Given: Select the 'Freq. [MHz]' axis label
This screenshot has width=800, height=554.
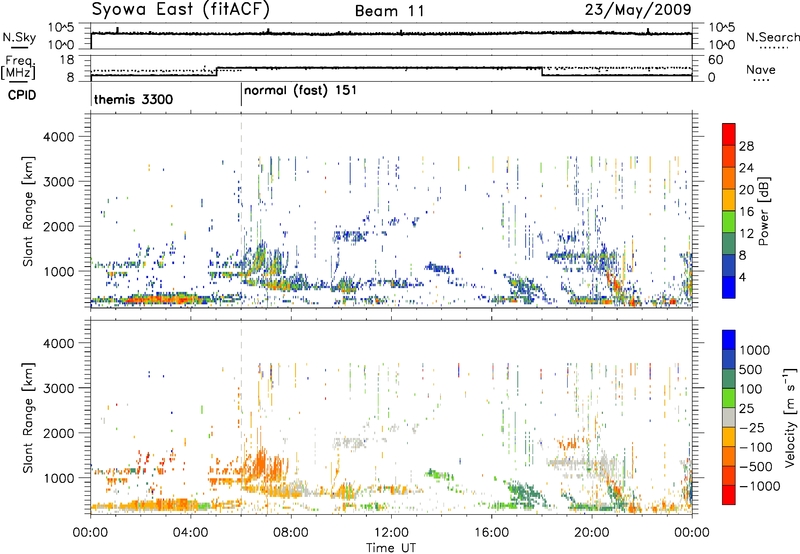Looking at the screenshot, I should click(18, 67).
